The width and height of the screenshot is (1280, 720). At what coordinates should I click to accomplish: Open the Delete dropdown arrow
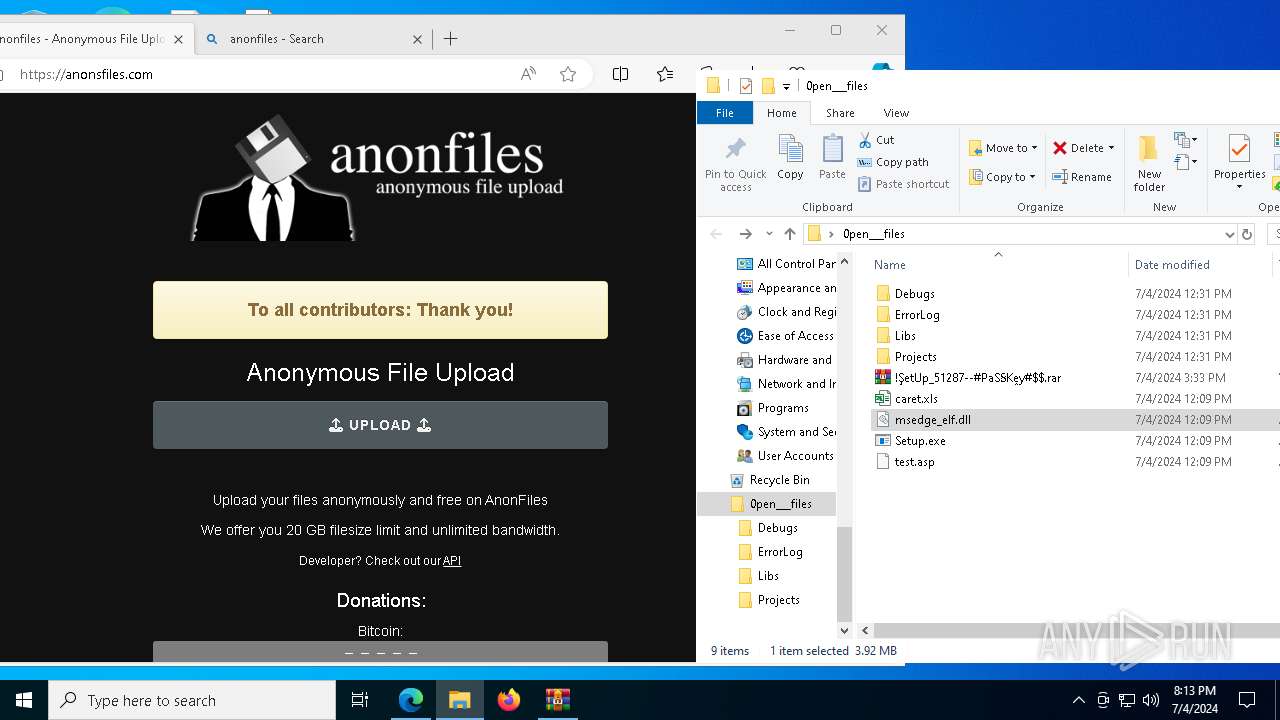1111,148
